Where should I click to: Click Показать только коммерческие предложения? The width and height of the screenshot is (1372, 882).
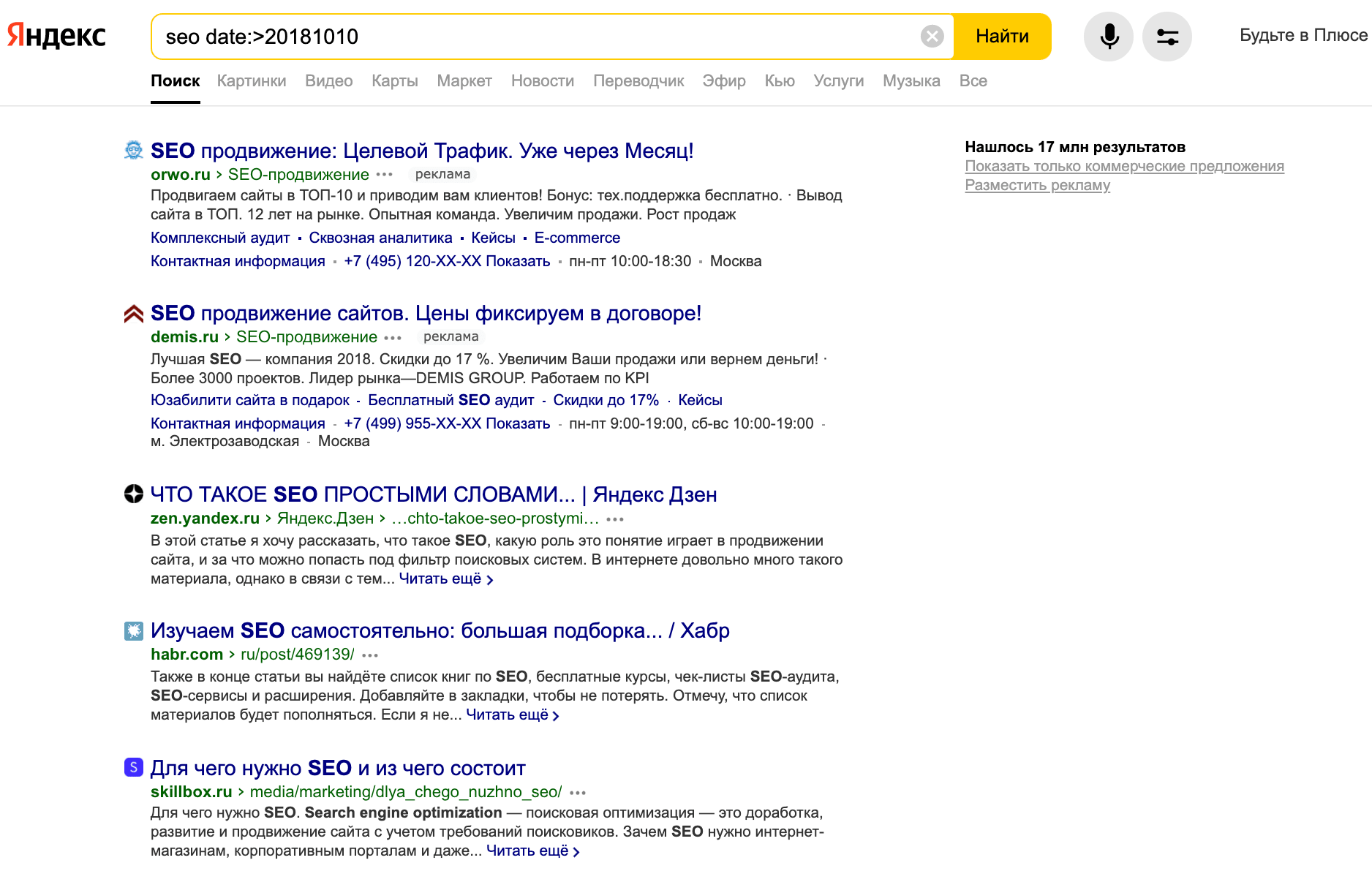[x=1125, y=166]
